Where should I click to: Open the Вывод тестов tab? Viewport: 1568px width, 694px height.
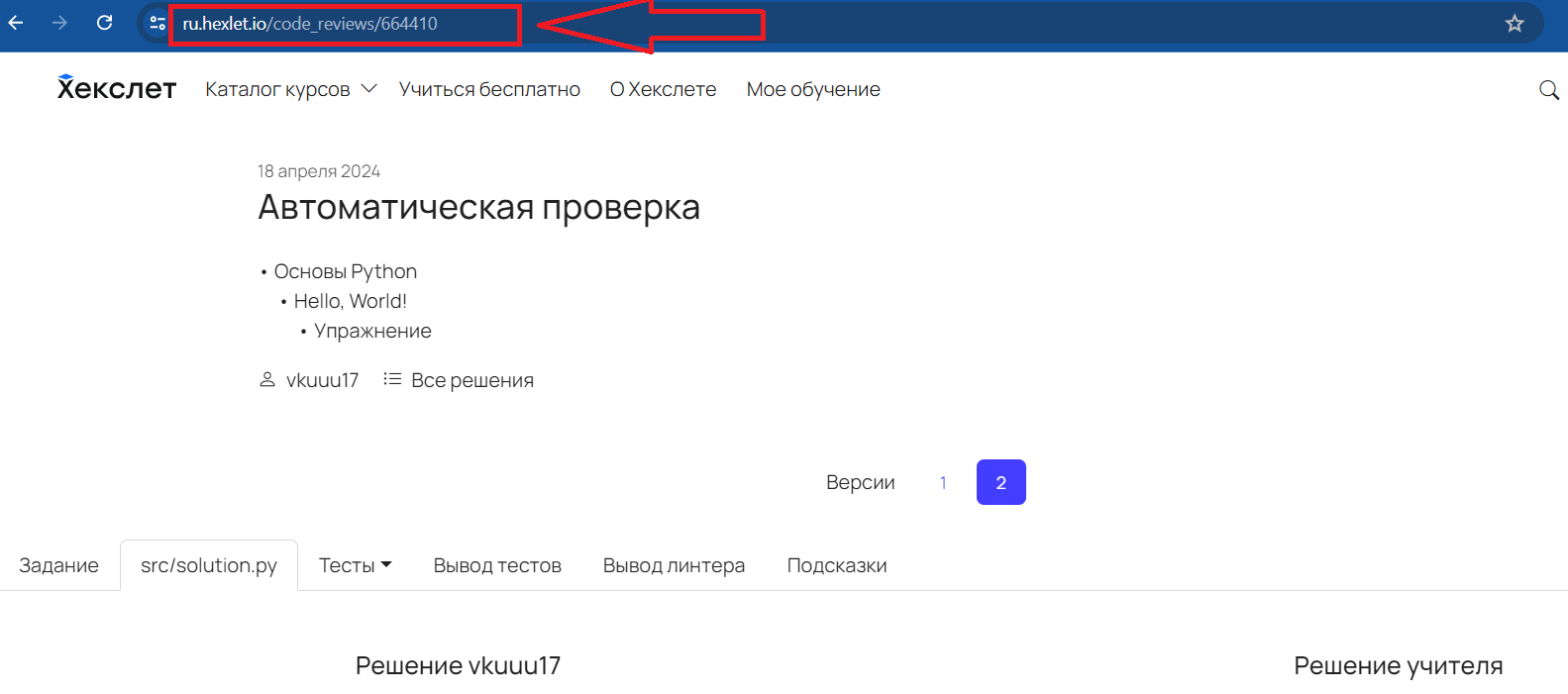click(x=497, y=565)
